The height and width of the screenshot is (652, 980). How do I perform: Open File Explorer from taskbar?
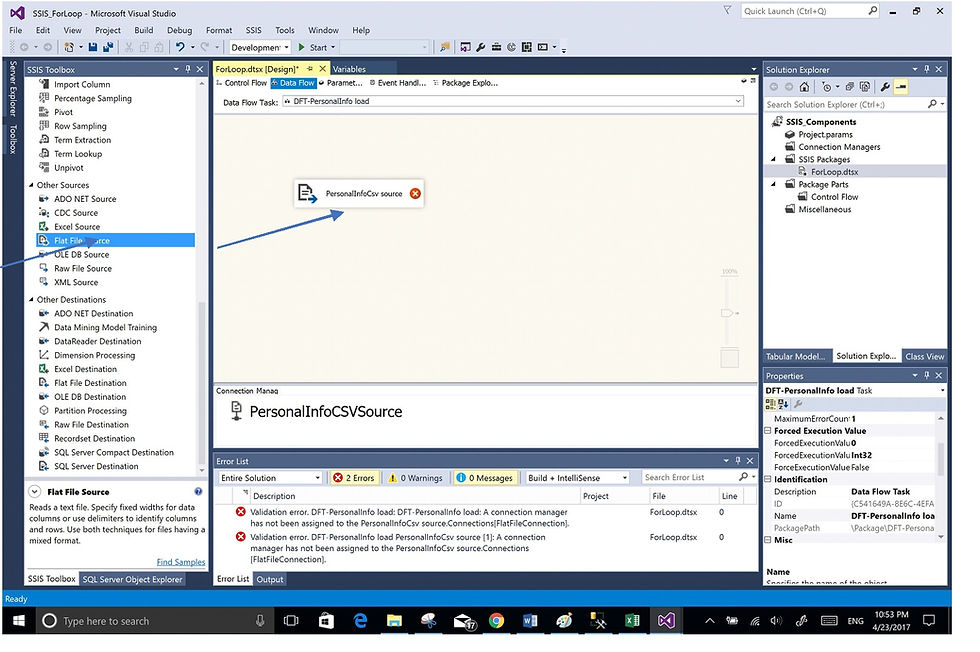(394, 621)
